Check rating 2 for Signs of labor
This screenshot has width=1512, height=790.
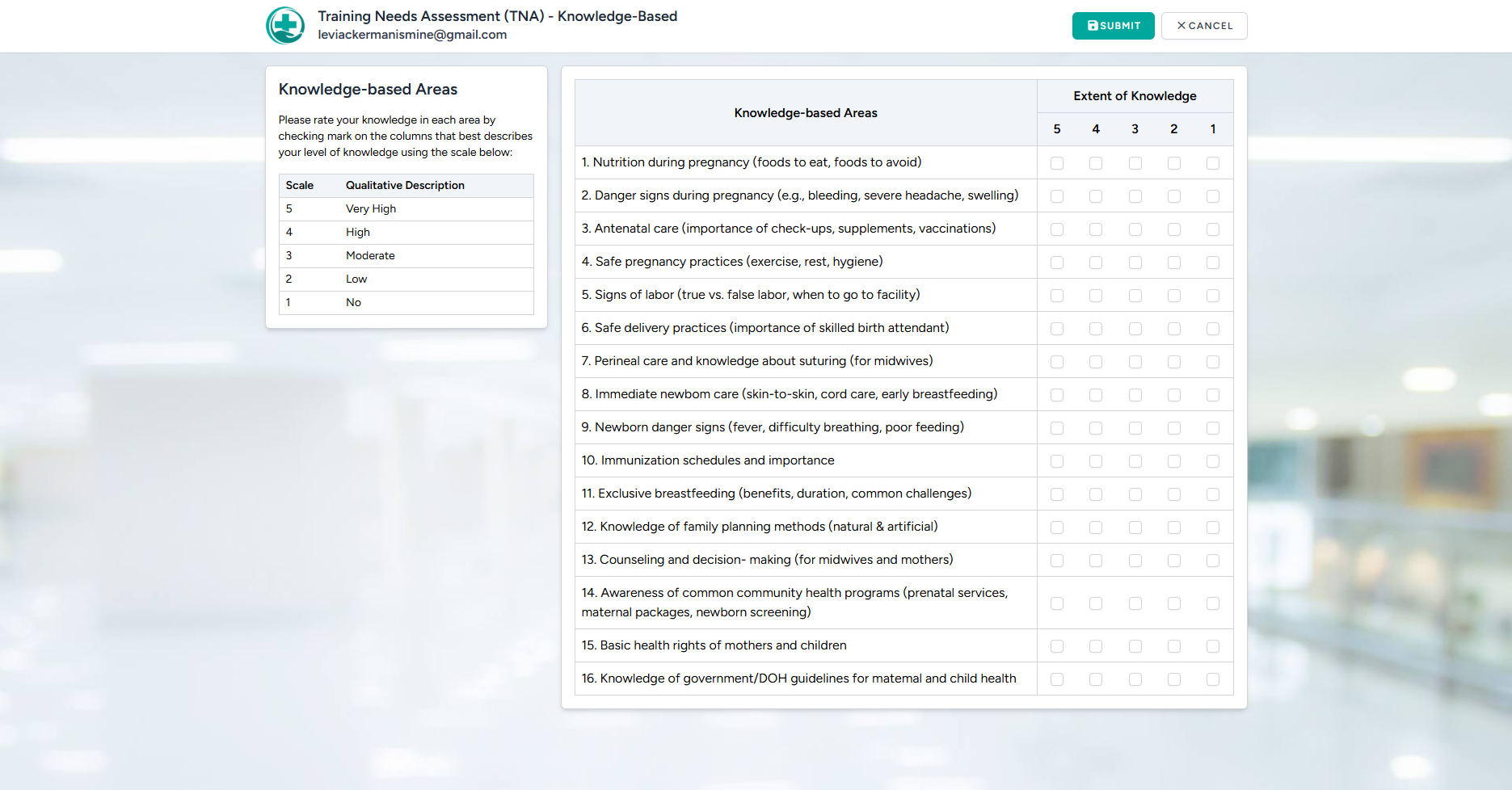pyautogui.click(x=1173, y=295)
